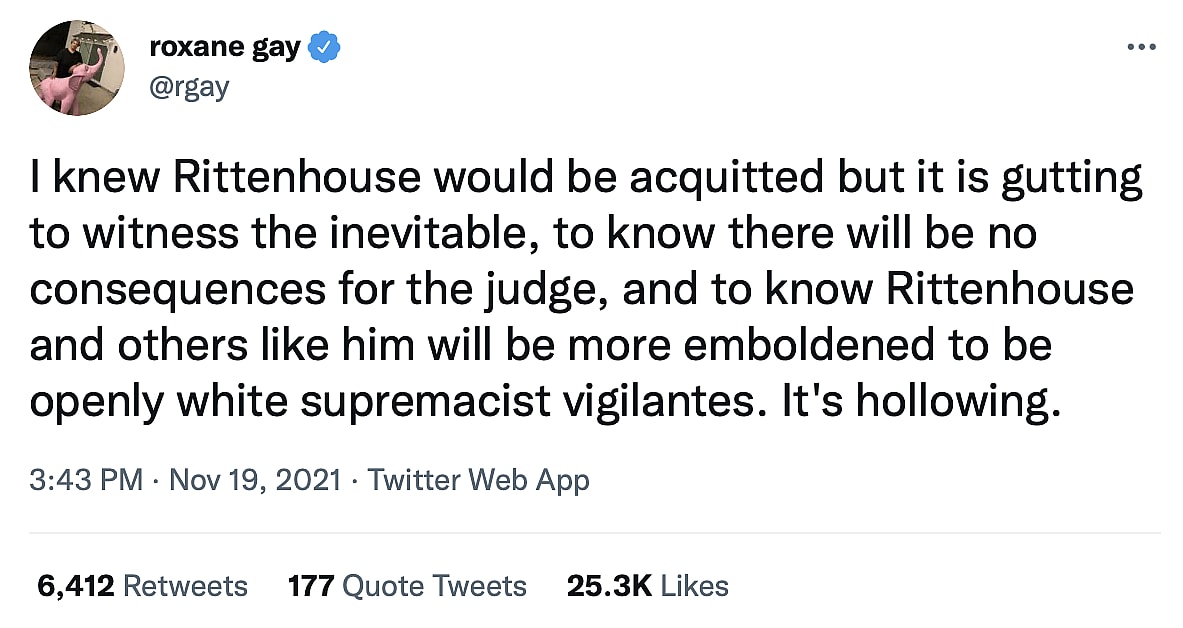This screenshot has width=1183, height=628.
Task: Open roxane gay's profile picture
Action: pos(77,67)
